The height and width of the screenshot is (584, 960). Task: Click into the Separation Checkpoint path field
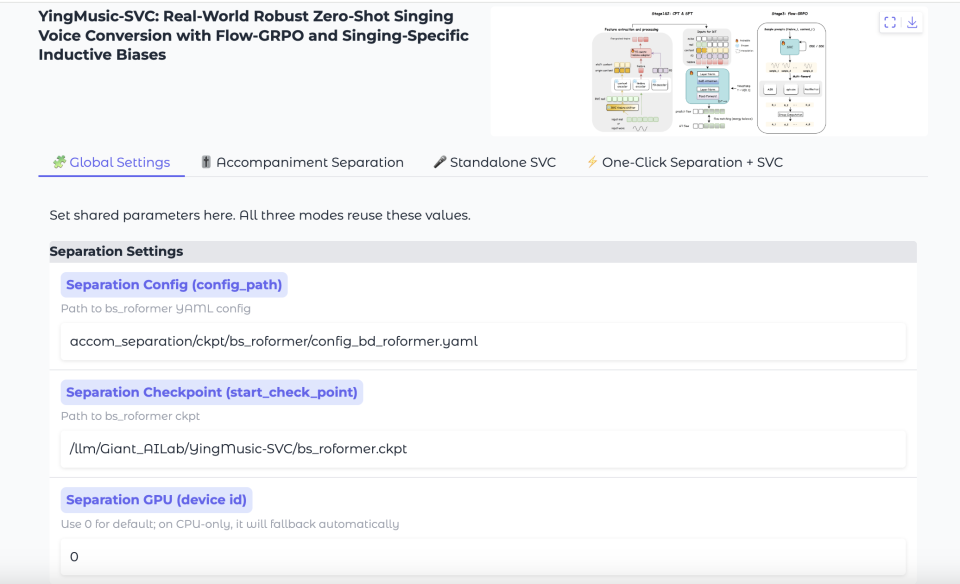(x=483, y=448)
